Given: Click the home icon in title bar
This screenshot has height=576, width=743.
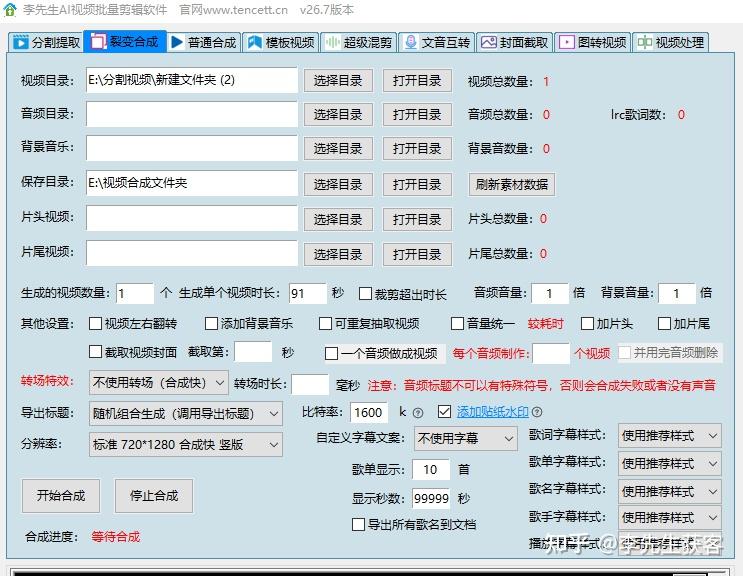Looking at the screenshot, I should click(x=9, y=9).
